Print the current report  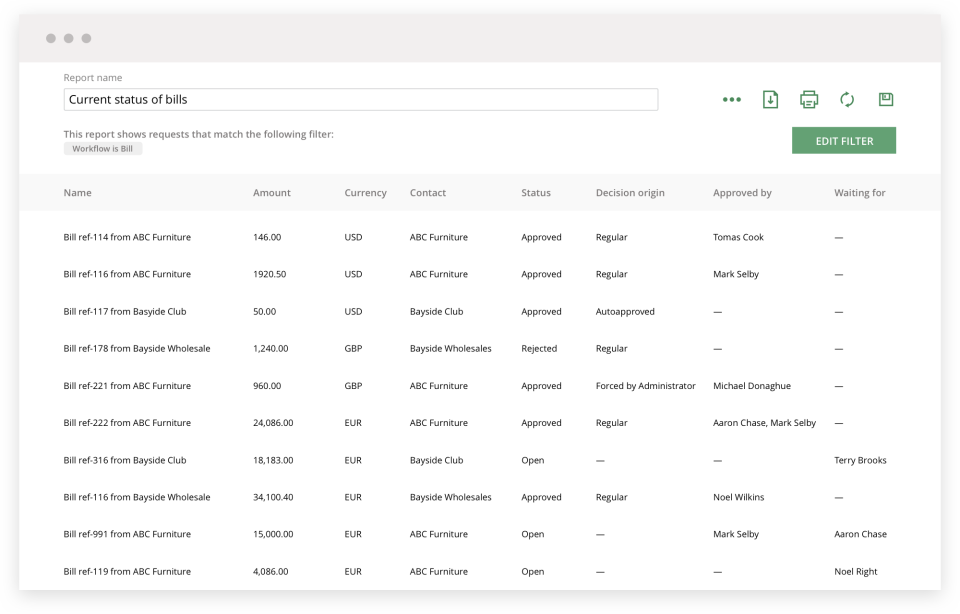[808, 99]
